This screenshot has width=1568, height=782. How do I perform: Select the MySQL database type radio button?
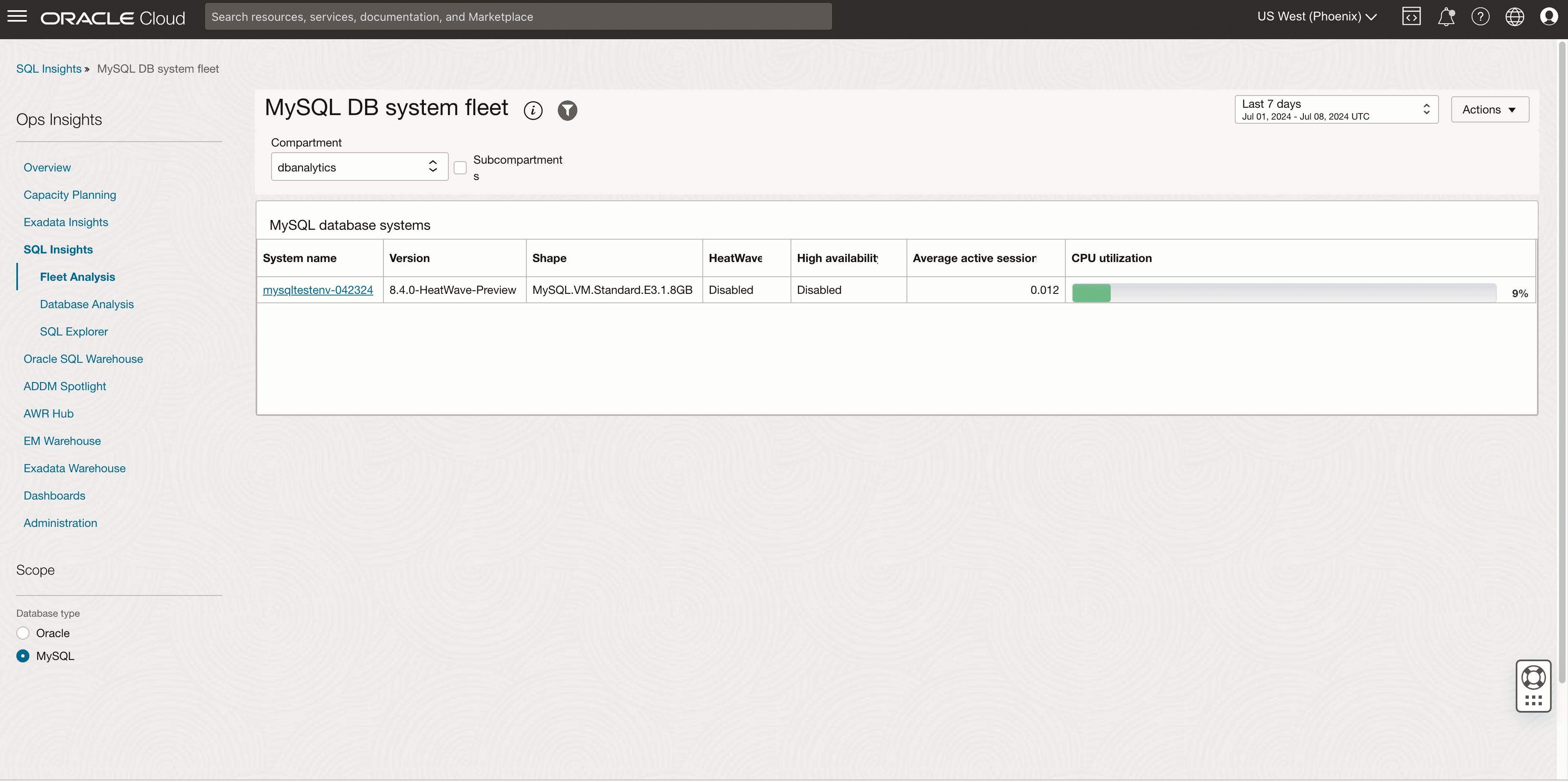point(22,655)
